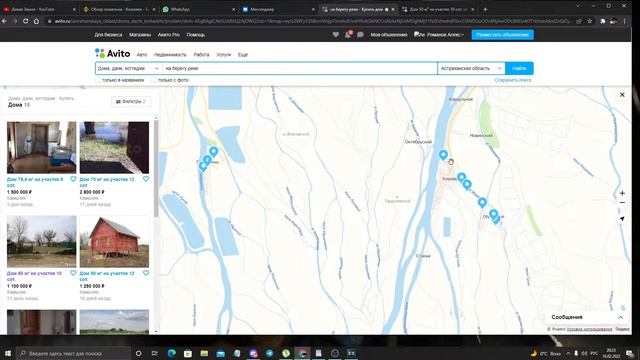Zoom out on the map
640x360 pixels.
point(622,202)
